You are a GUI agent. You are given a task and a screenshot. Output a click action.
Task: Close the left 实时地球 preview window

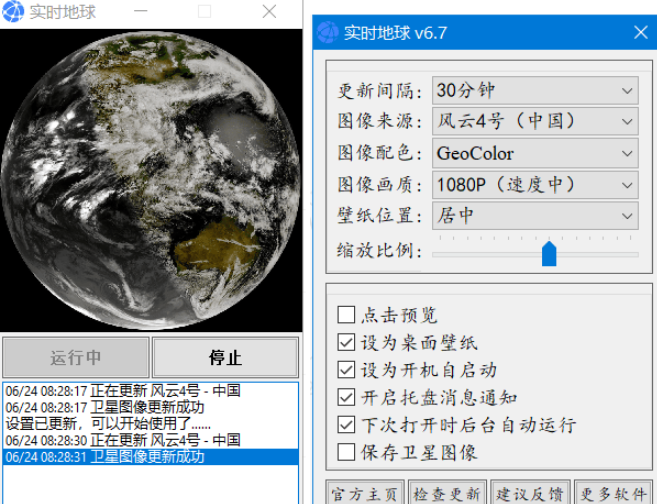tap(269, 12)
